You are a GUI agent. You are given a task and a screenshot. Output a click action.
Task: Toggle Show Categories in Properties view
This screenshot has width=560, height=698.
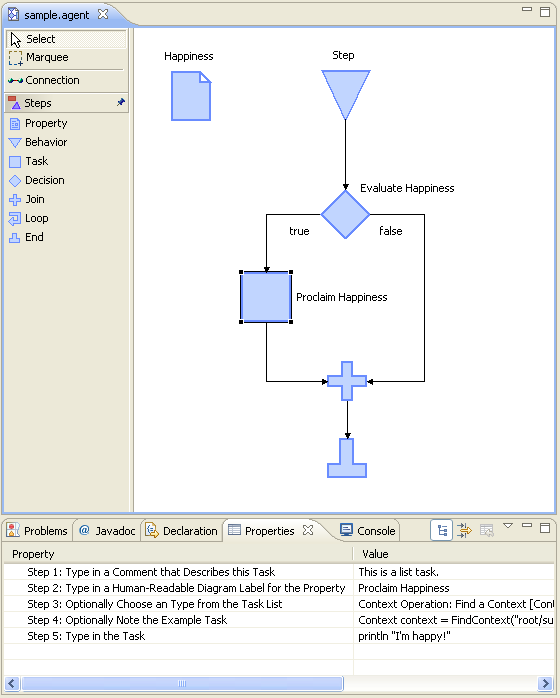click(x=442, y=531)
